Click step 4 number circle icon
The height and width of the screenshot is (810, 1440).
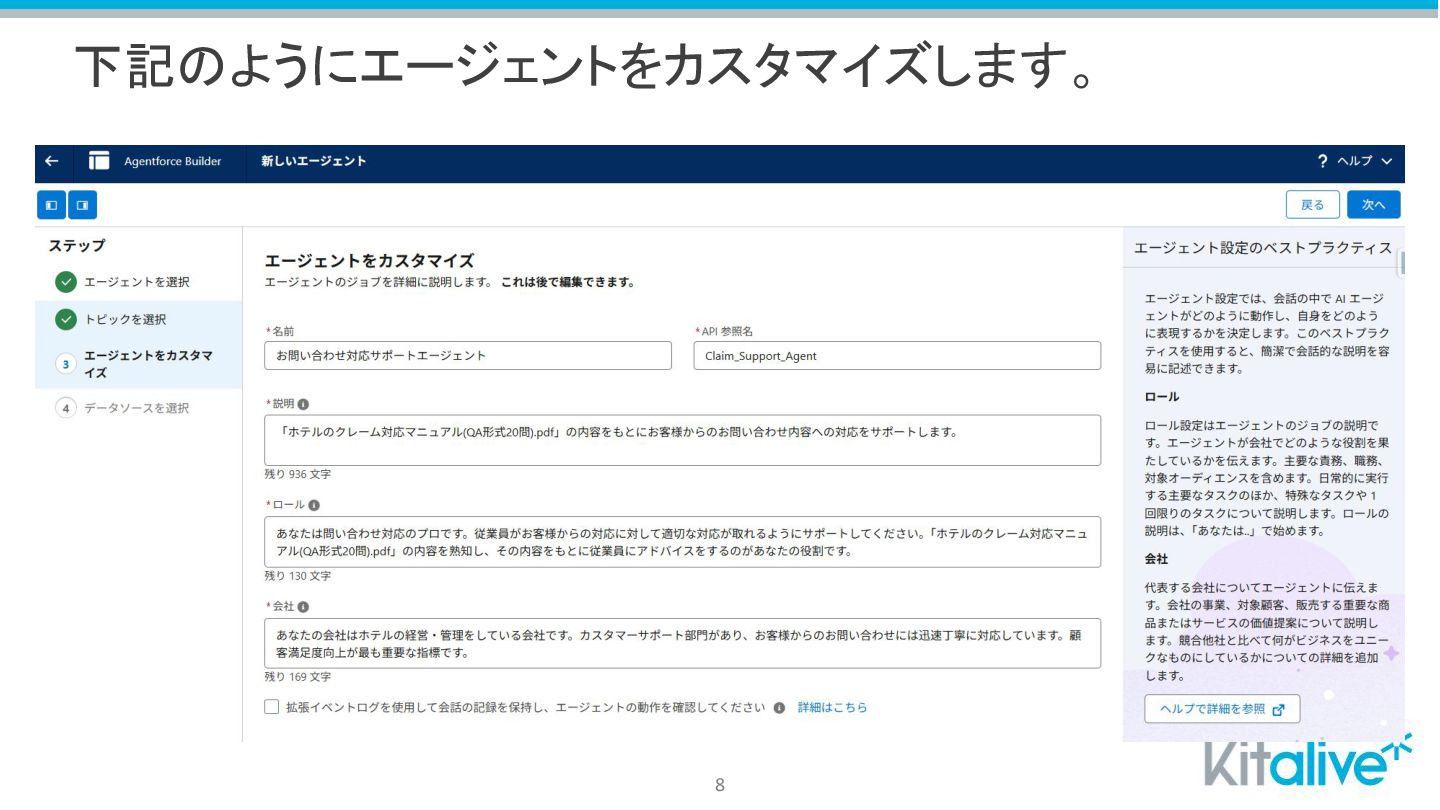point(66,408)
